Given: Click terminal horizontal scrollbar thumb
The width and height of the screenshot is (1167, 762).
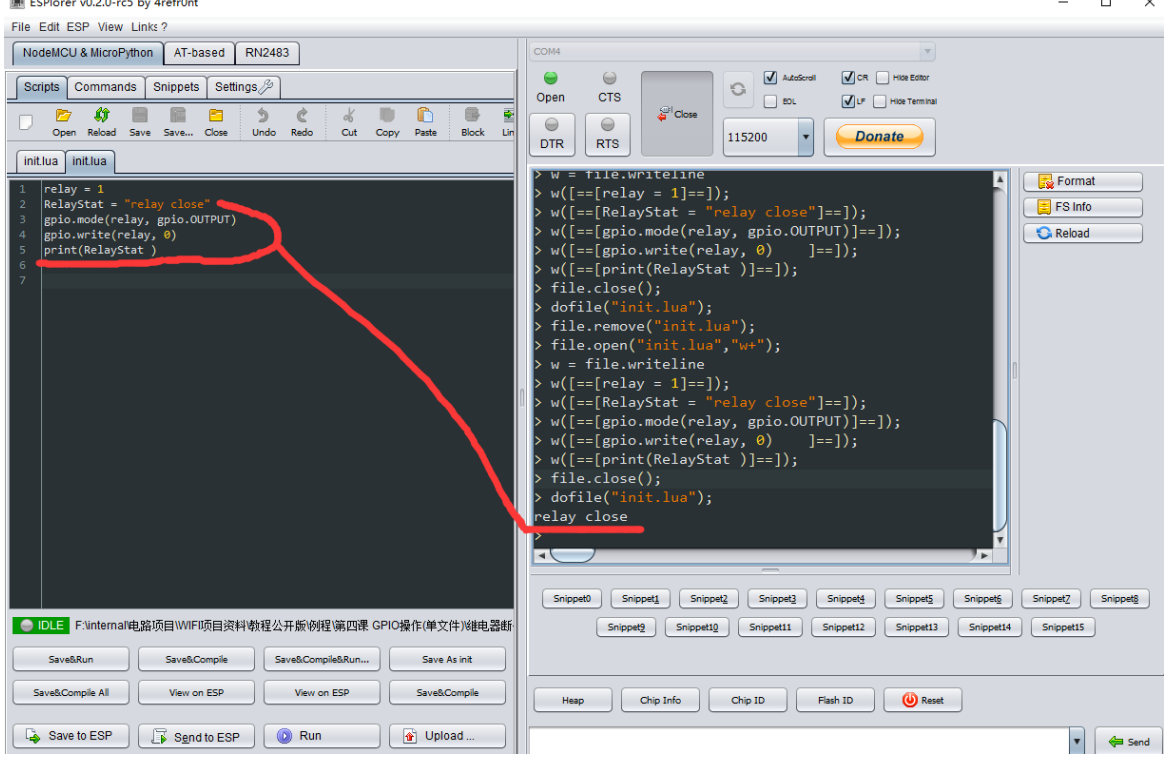Looking at the screenshot, I should [572, 555].
